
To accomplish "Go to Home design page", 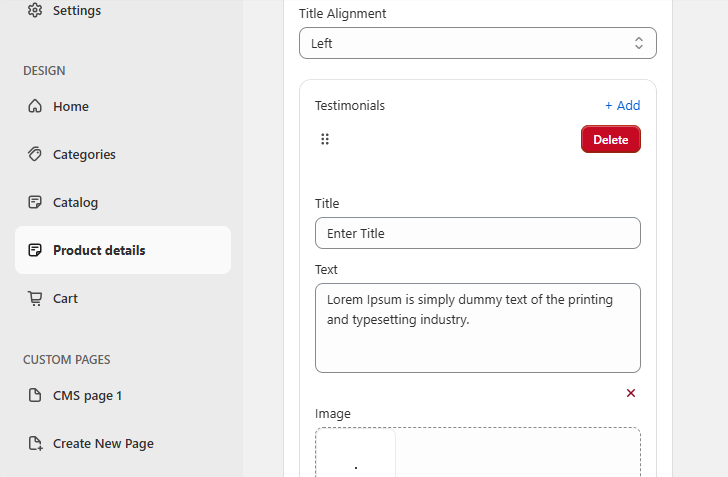I will [123, 106].
